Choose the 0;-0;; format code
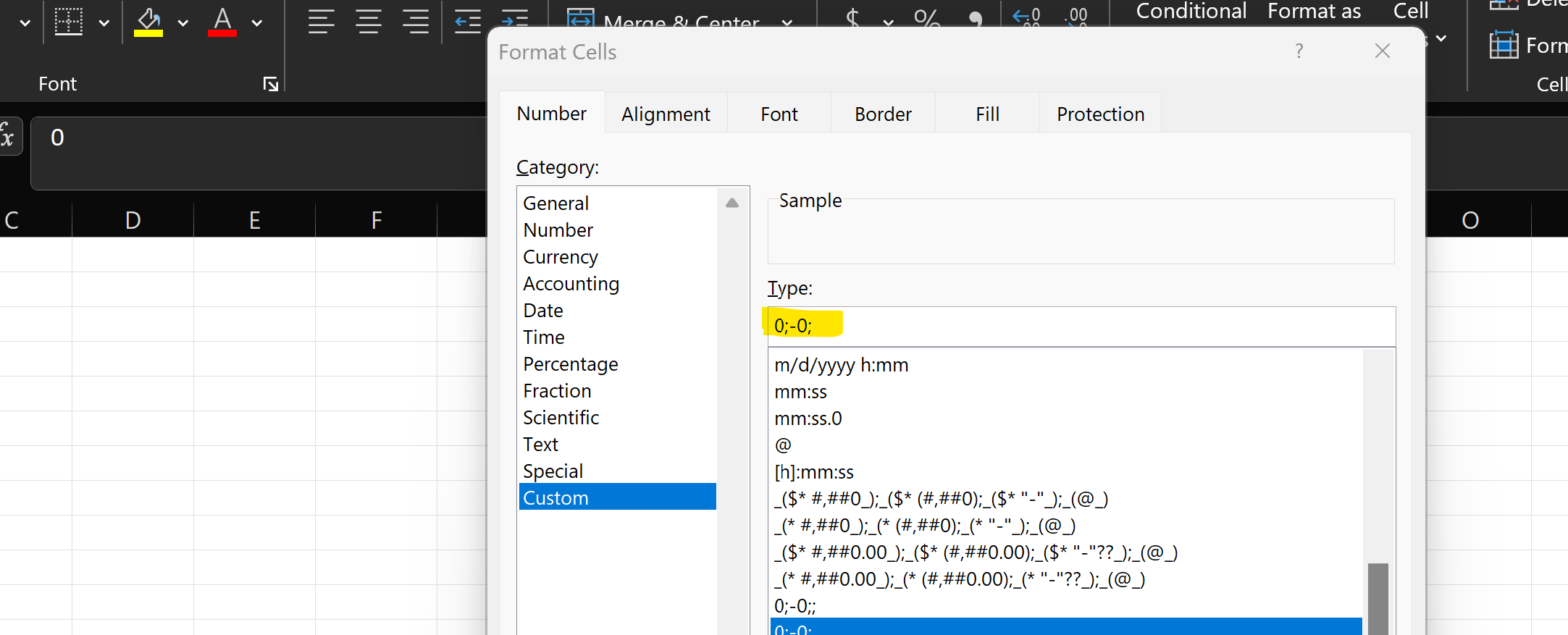 tap(1066, 605)
